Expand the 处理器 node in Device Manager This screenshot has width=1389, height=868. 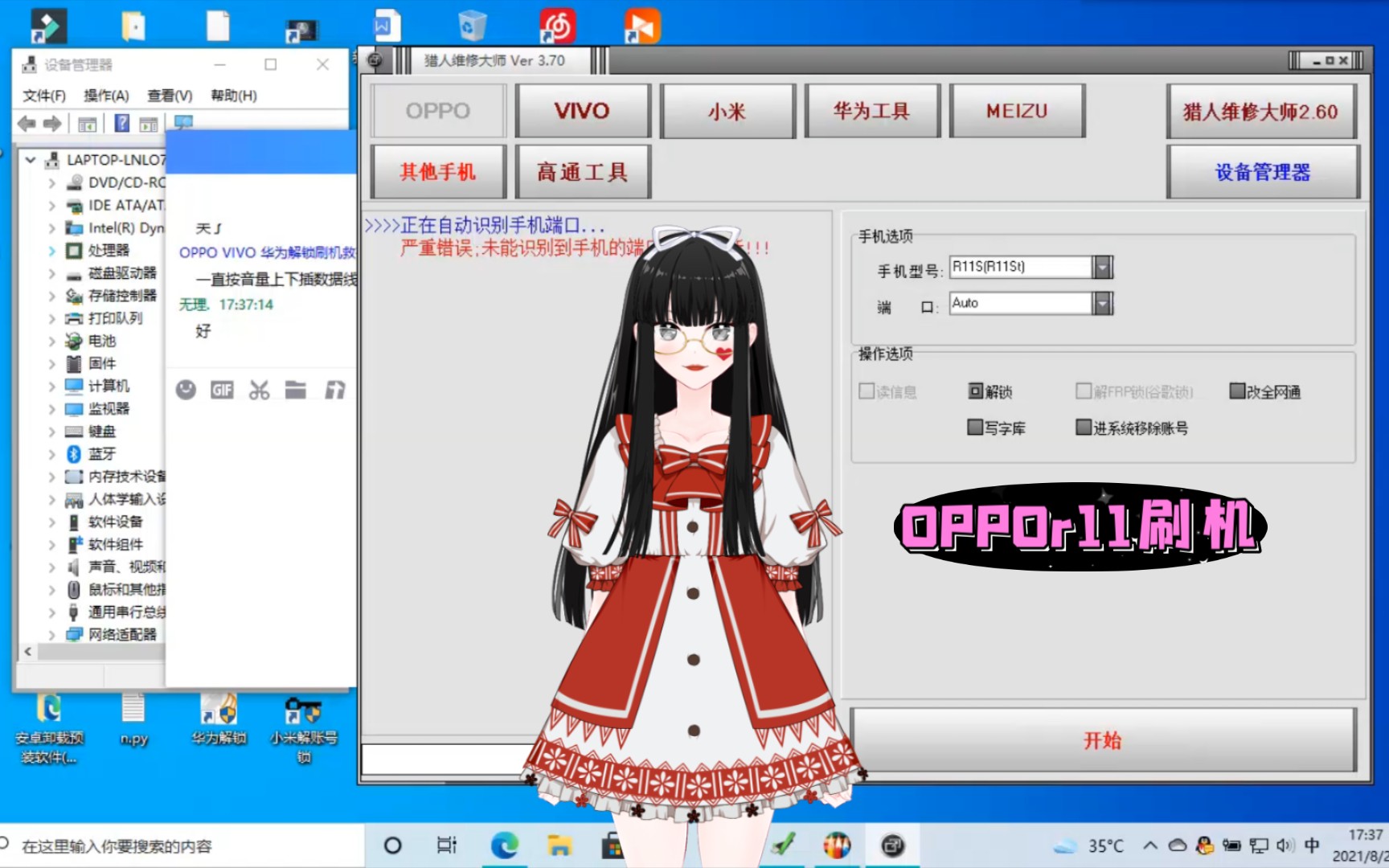(51, 251)
